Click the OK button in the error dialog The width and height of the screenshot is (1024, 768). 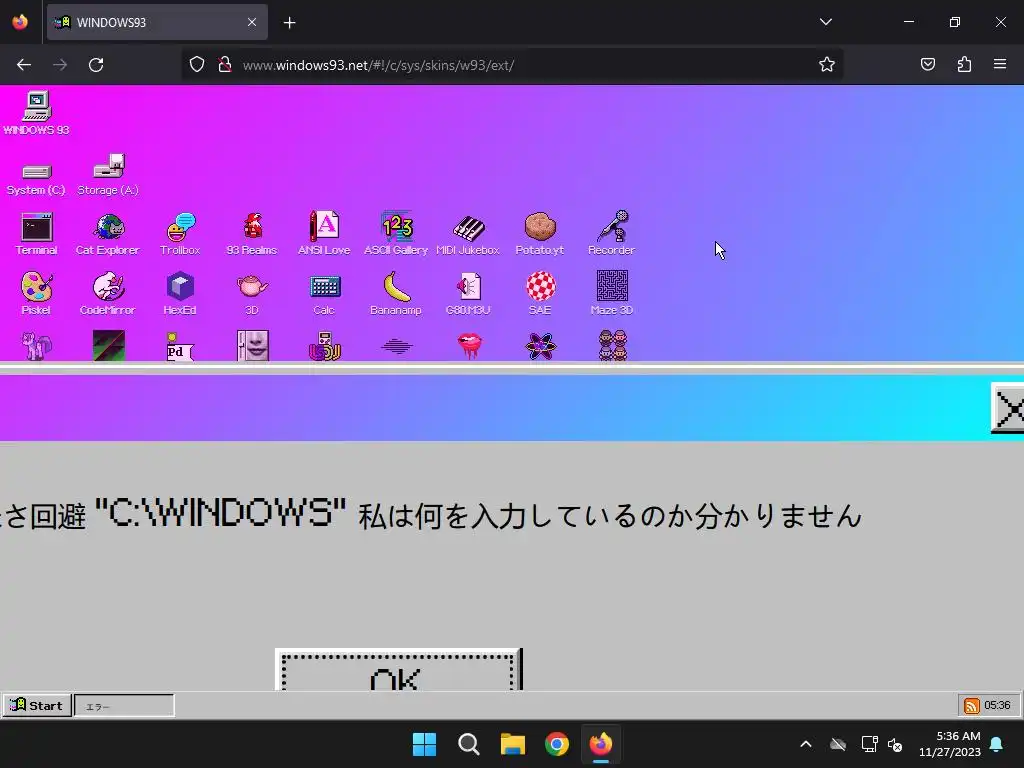pyautogui.click(x=398, y=669)
